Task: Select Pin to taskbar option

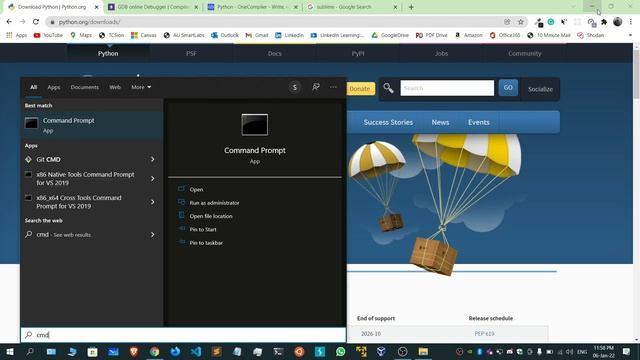Action: (206, 243)
